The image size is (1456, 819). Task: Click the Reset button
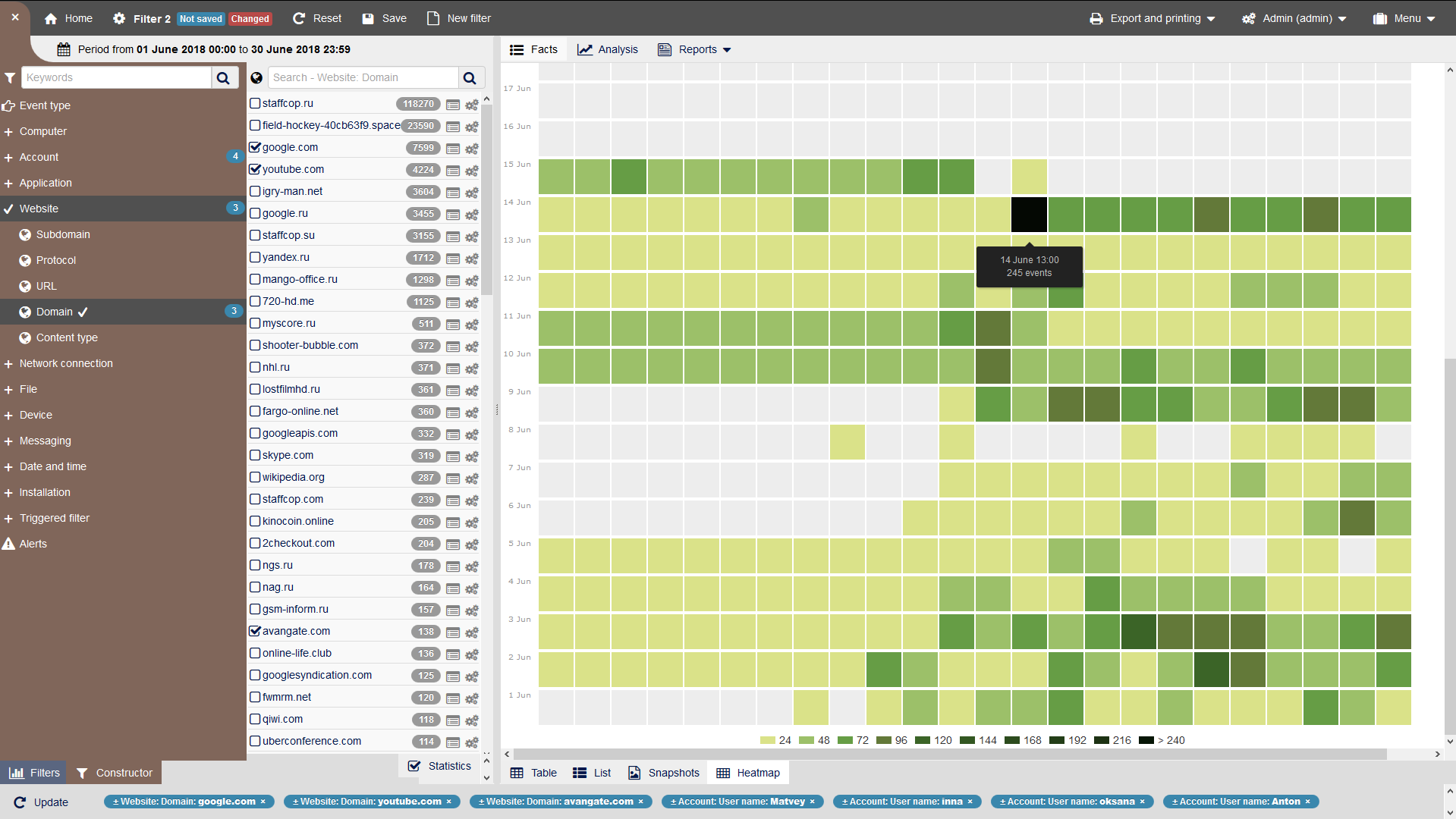pyautogui.click(x=317, y=18)
